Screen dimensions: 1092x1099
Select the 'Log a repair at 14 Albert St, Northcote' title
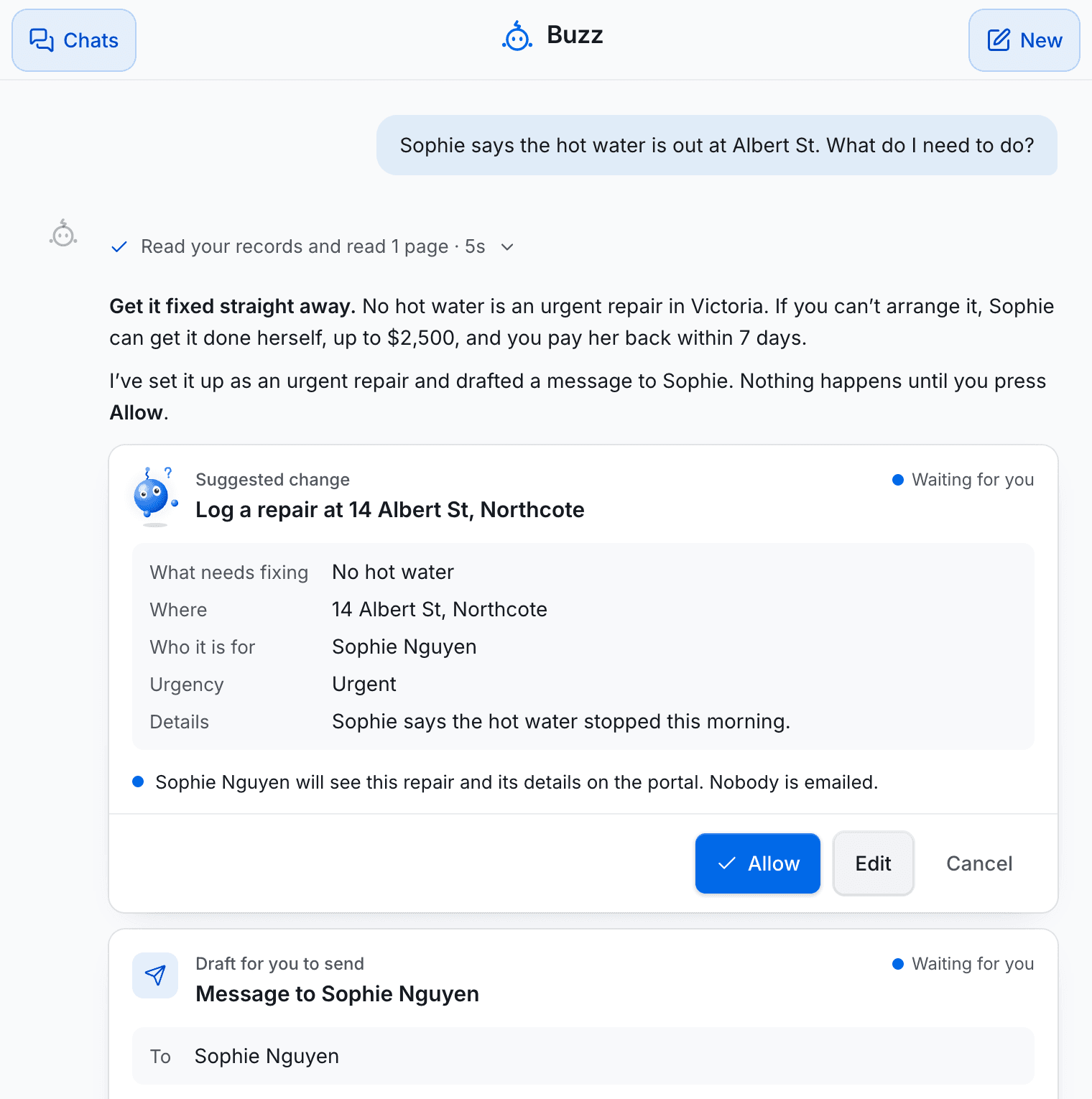coord(390,510)
